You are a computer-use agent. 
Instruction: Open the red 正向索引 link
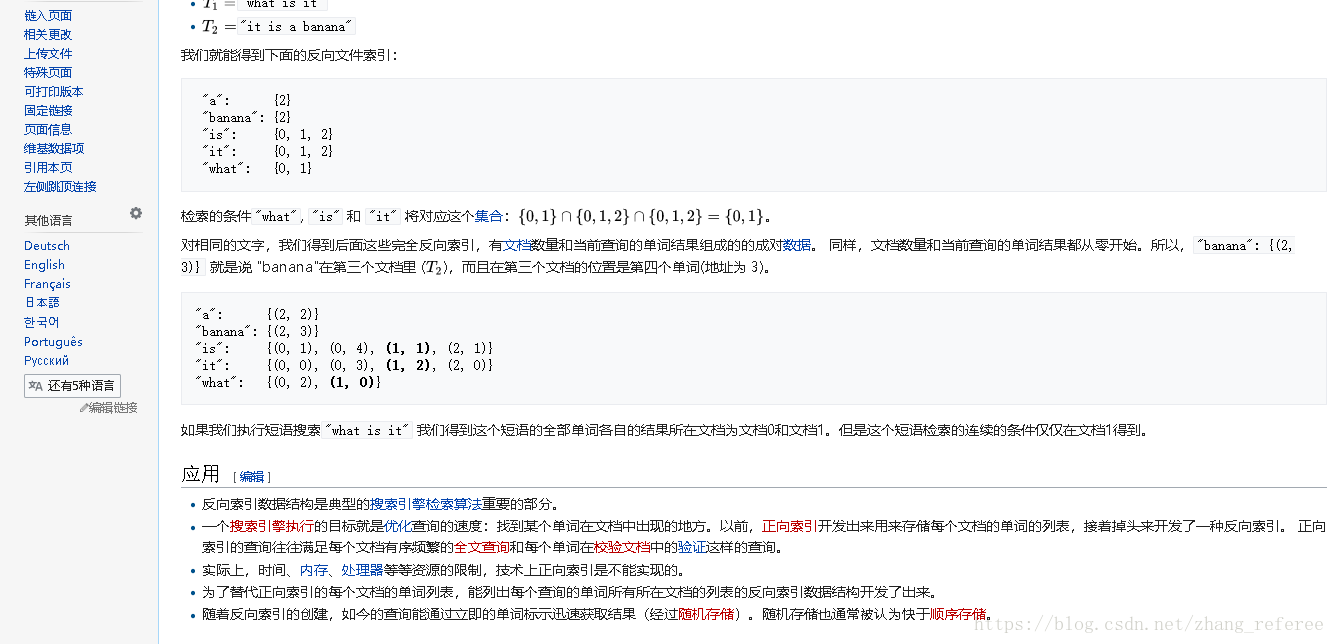pos(790,526)
